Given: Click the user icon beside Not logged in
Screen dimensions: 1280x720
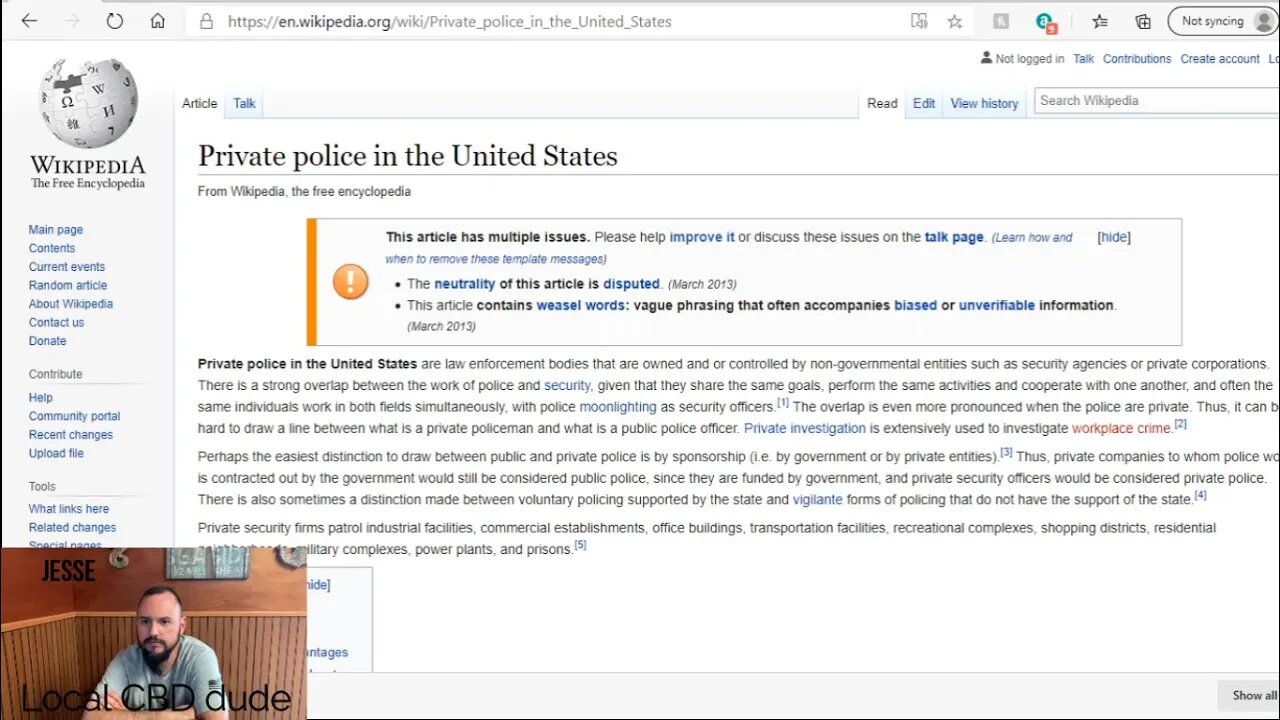Looking at the screenshot, I should [x=987, y=58].
